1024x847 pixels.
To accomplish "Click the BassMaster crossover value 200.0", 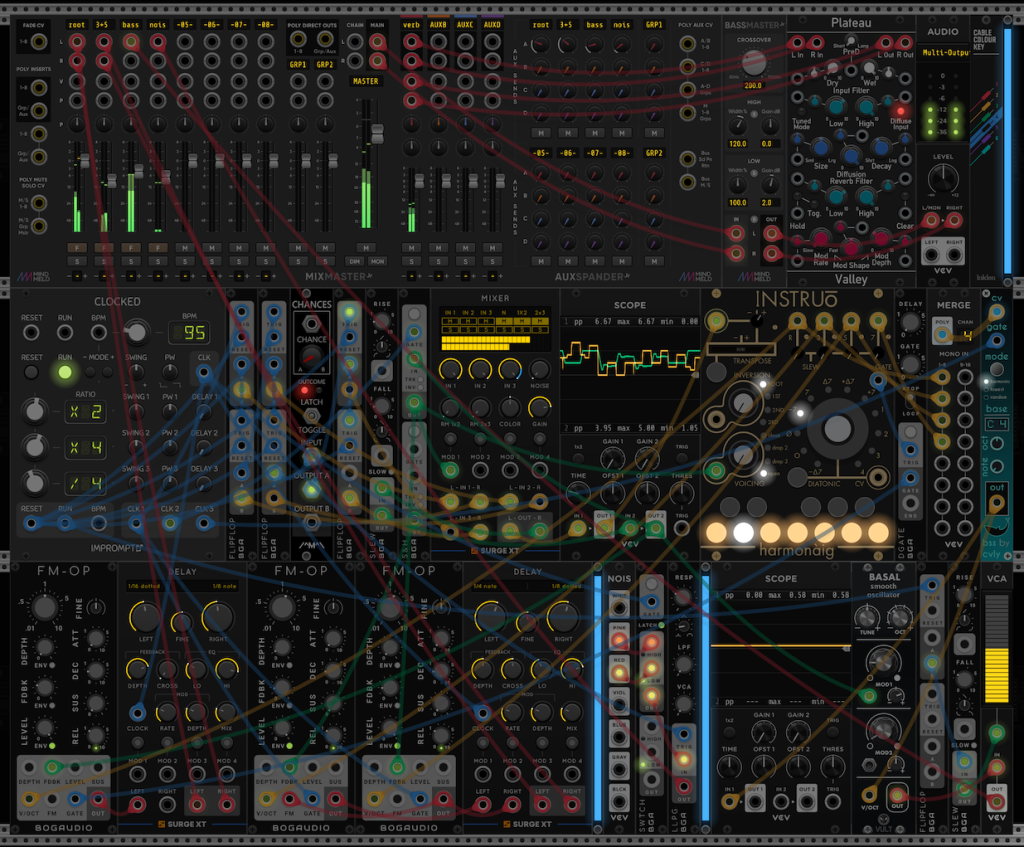I will (x=753, y=86).
